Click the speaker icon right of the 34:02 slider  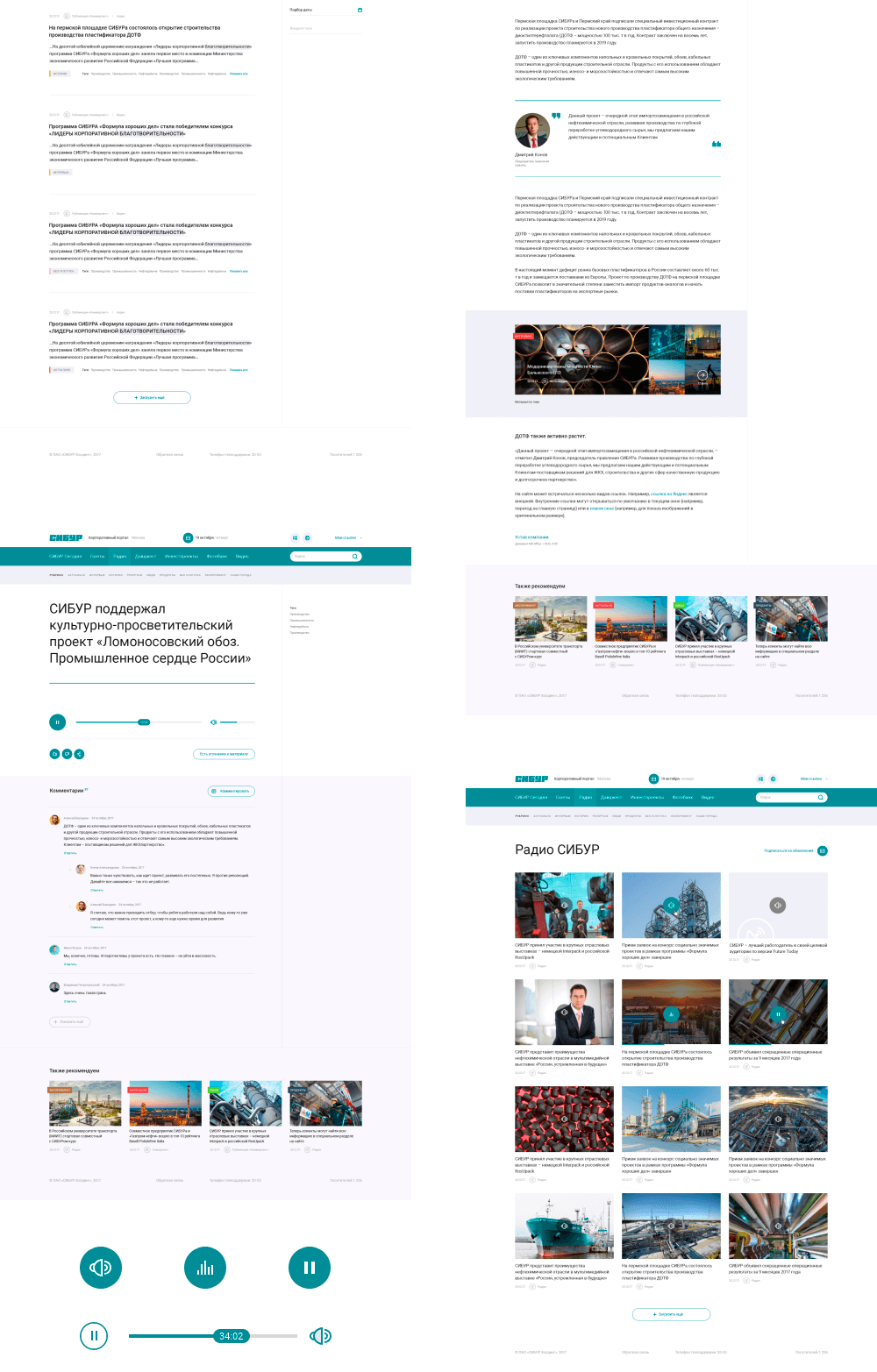click(x=320, y=1336)
